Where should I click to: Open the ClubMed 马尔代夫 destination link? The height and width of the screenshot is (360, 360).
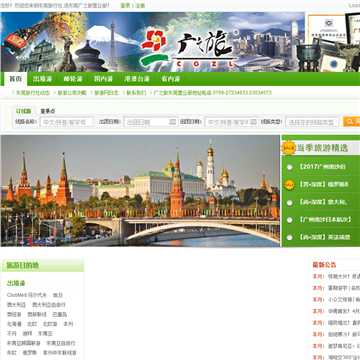27,295
